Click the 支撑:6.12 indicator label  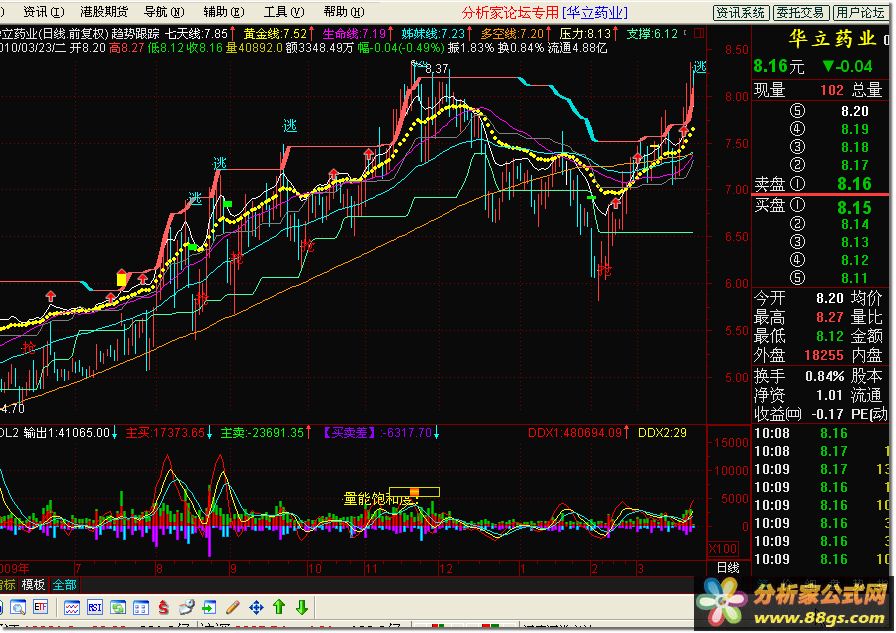click(x=652, y=34)
